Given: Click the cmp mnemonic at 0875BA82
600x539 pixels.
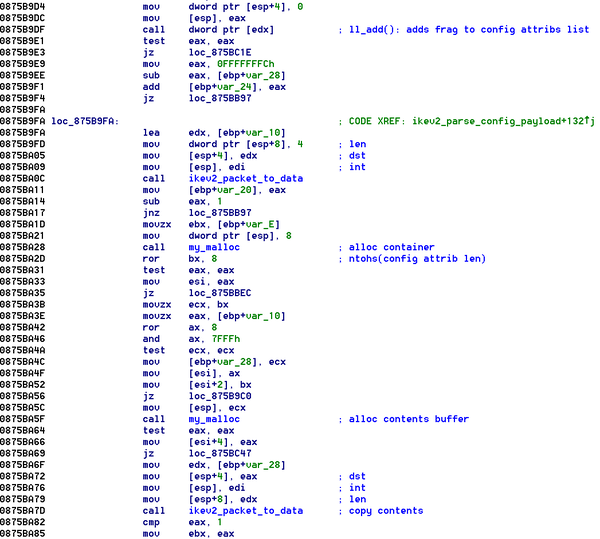Looking at the screenshot, I should click(151, 523).
